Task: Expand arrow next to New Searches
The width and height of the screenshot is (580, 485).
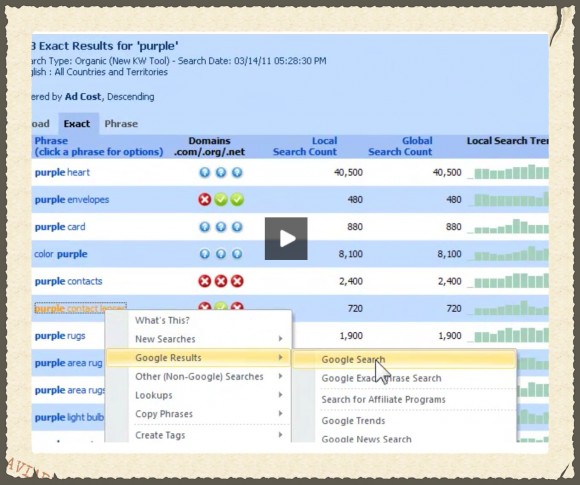Action: (280, 339)
